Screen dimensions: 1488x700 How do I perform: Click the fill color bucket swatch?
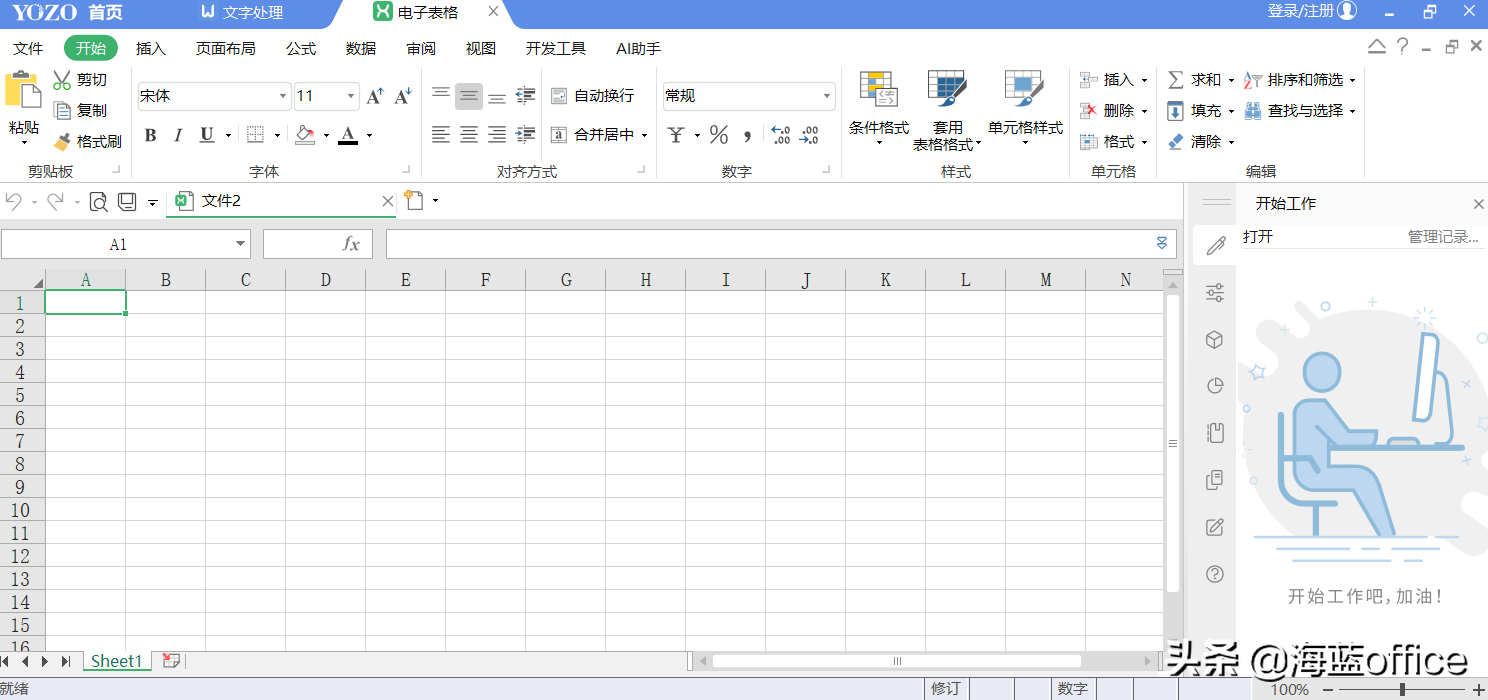tap(305, 135)
